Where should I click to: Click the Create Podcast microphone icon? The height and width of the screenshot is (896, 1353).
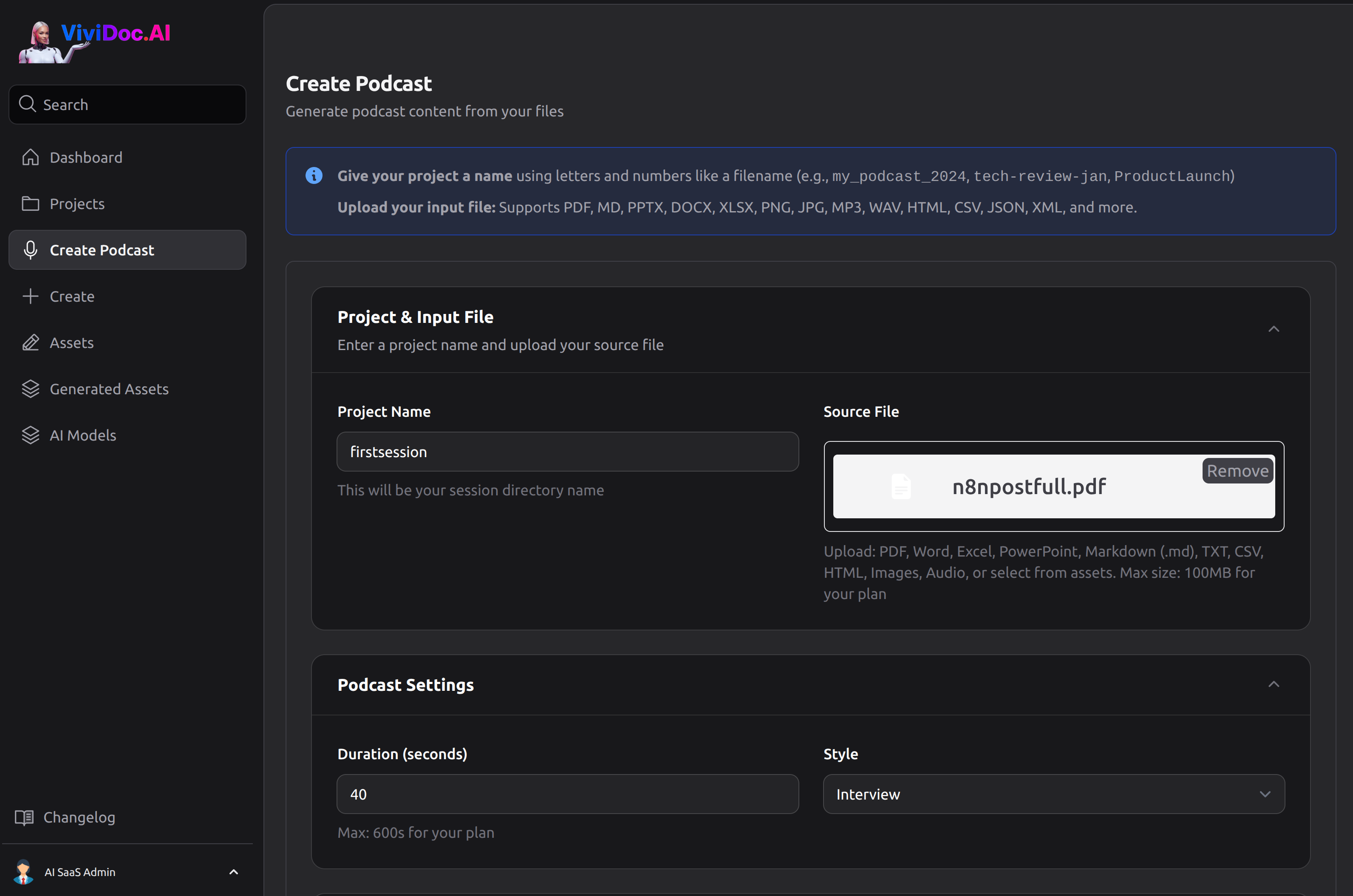[30, 250]
